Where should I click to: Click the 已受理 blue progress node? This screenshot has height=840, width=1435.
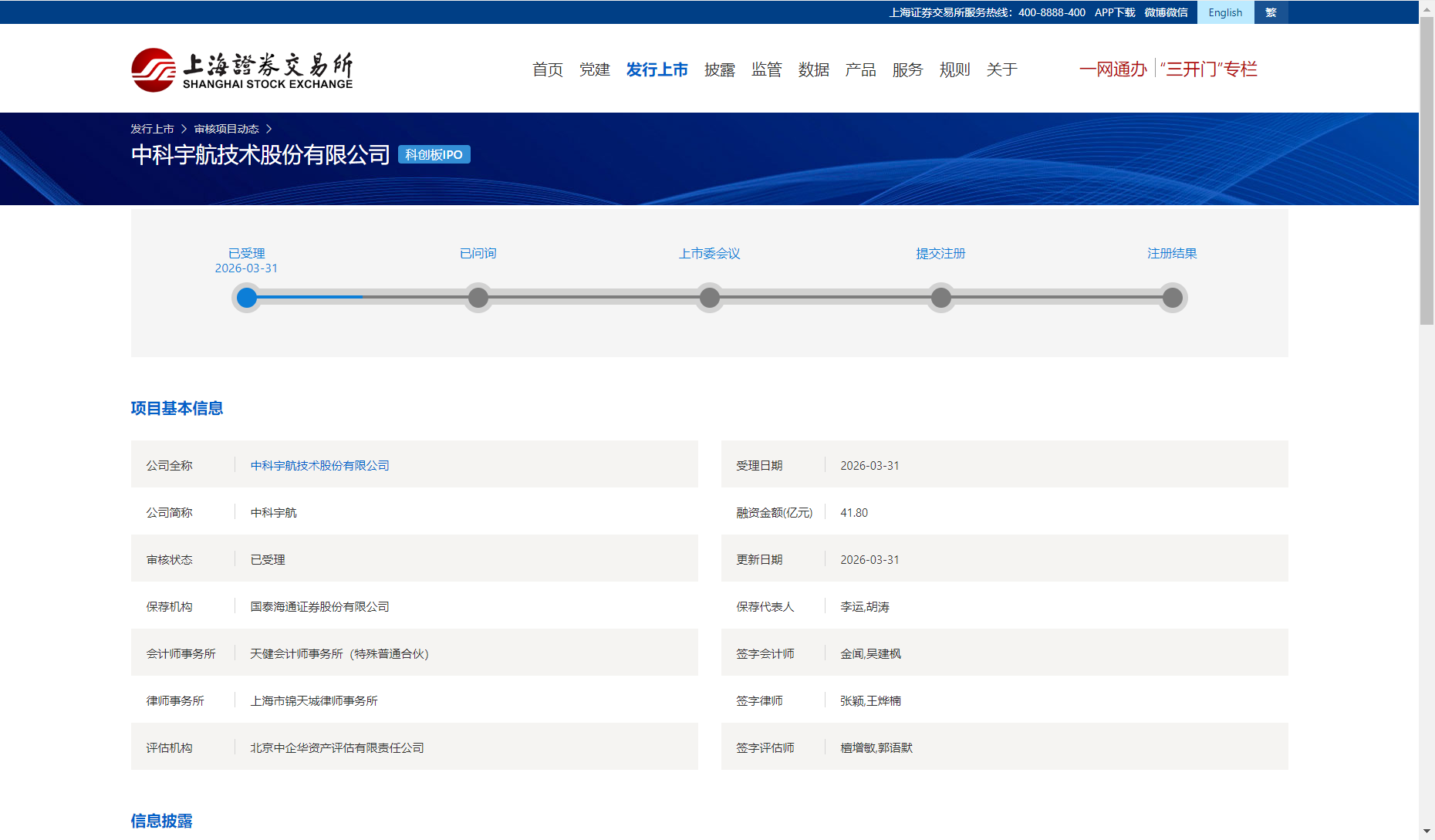247,298
